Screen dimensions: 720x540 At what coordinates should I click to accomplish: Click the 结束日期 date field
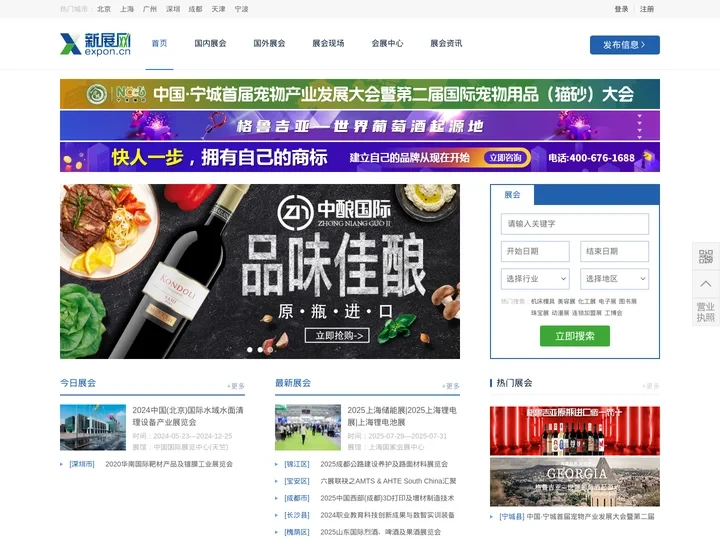click(x=614, y=251)
